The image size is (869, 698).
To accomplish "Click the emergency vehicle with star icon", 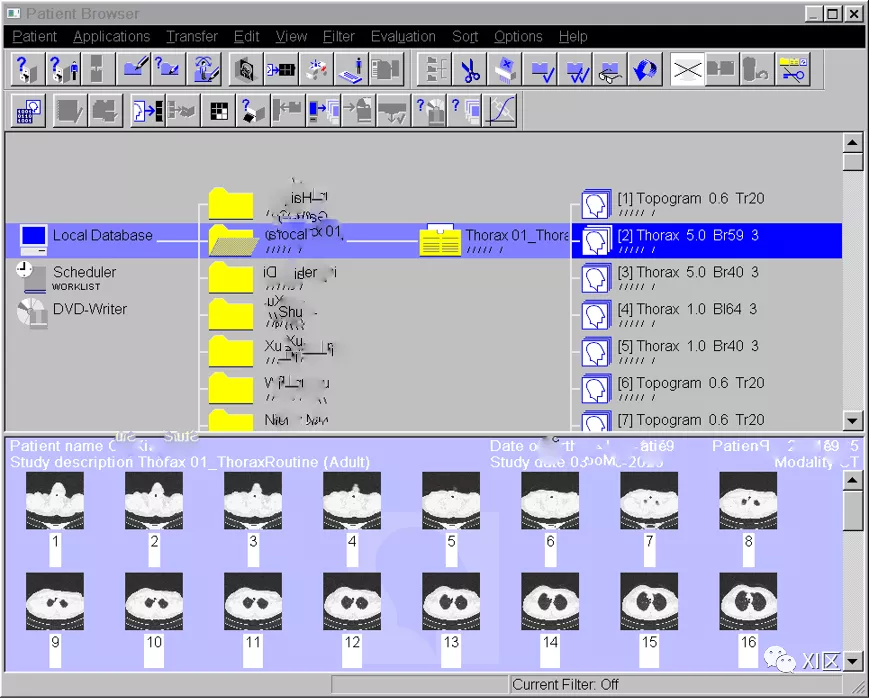I will pos(316,69).
